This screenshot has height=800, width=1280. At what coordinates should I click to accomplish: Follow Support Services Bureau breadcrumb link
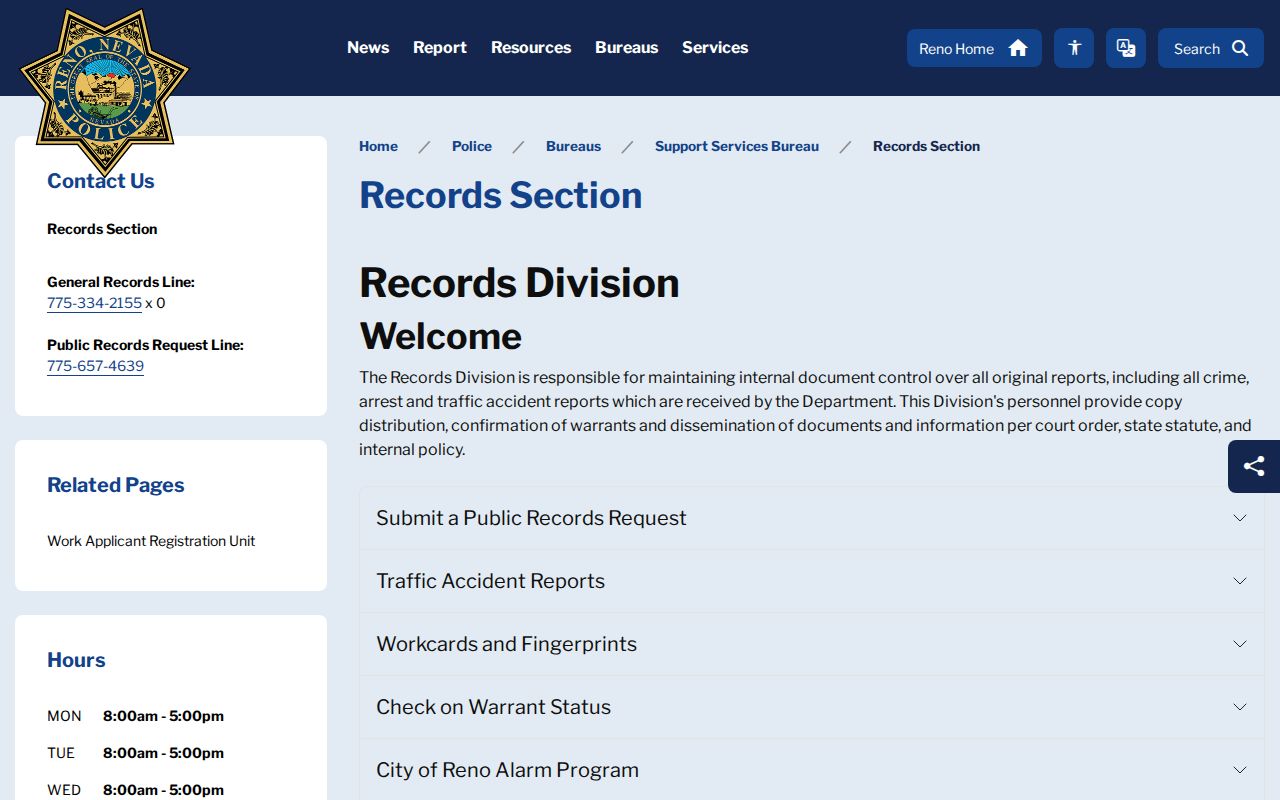(x=737, y=146)
